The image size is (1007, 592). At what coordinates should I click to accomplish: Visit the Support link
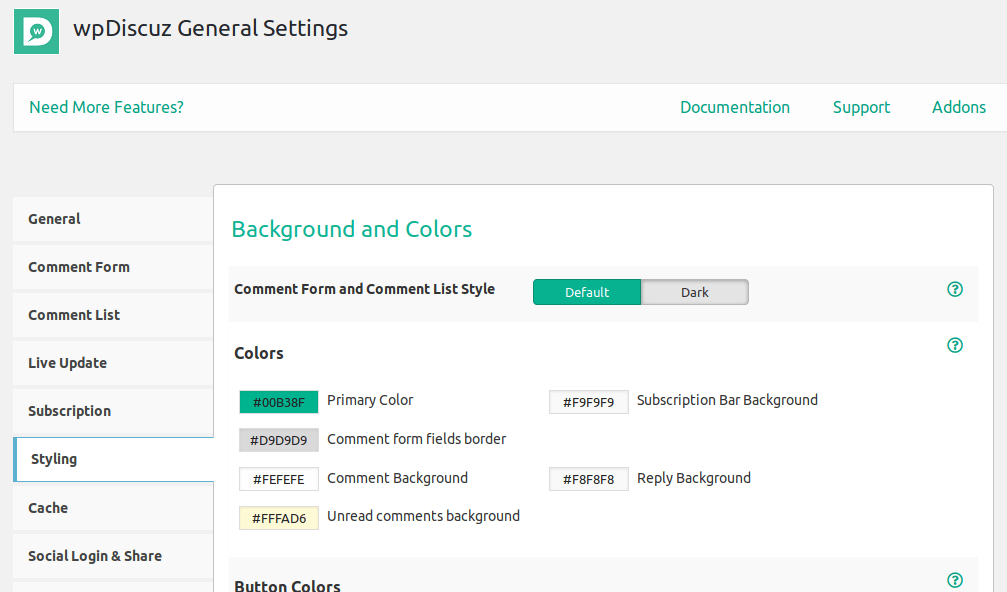(x=861, y=107)
